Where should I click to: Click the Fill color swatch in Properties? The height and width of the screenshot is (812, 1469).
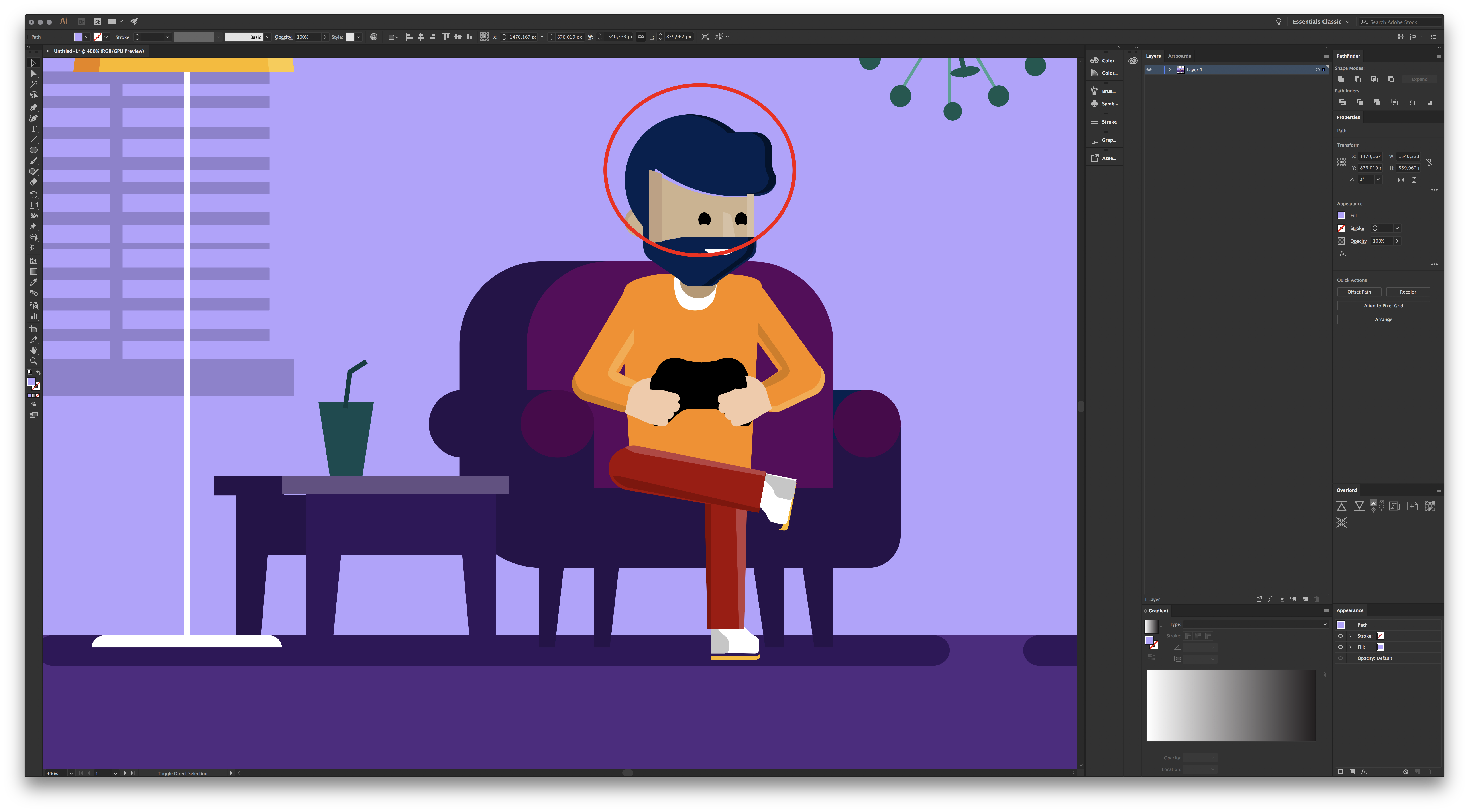click(1341, 216)
